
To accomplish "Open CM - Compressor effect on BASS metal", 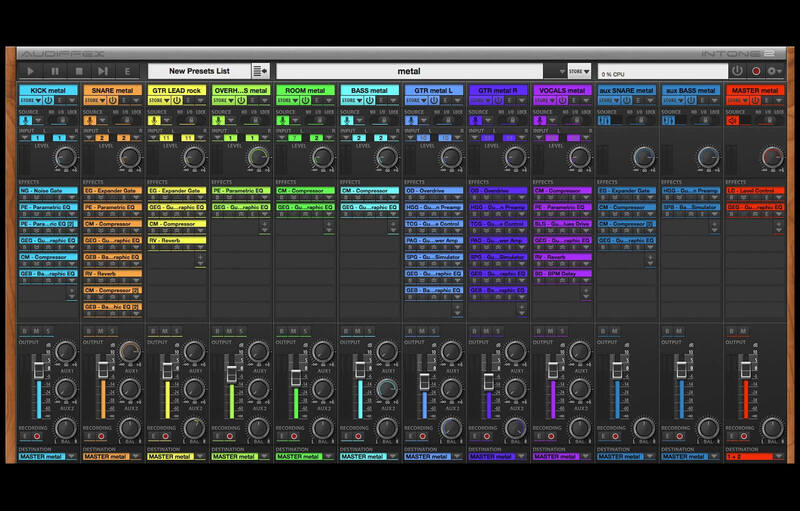I will pyautogui.click(x=369, y=190).
